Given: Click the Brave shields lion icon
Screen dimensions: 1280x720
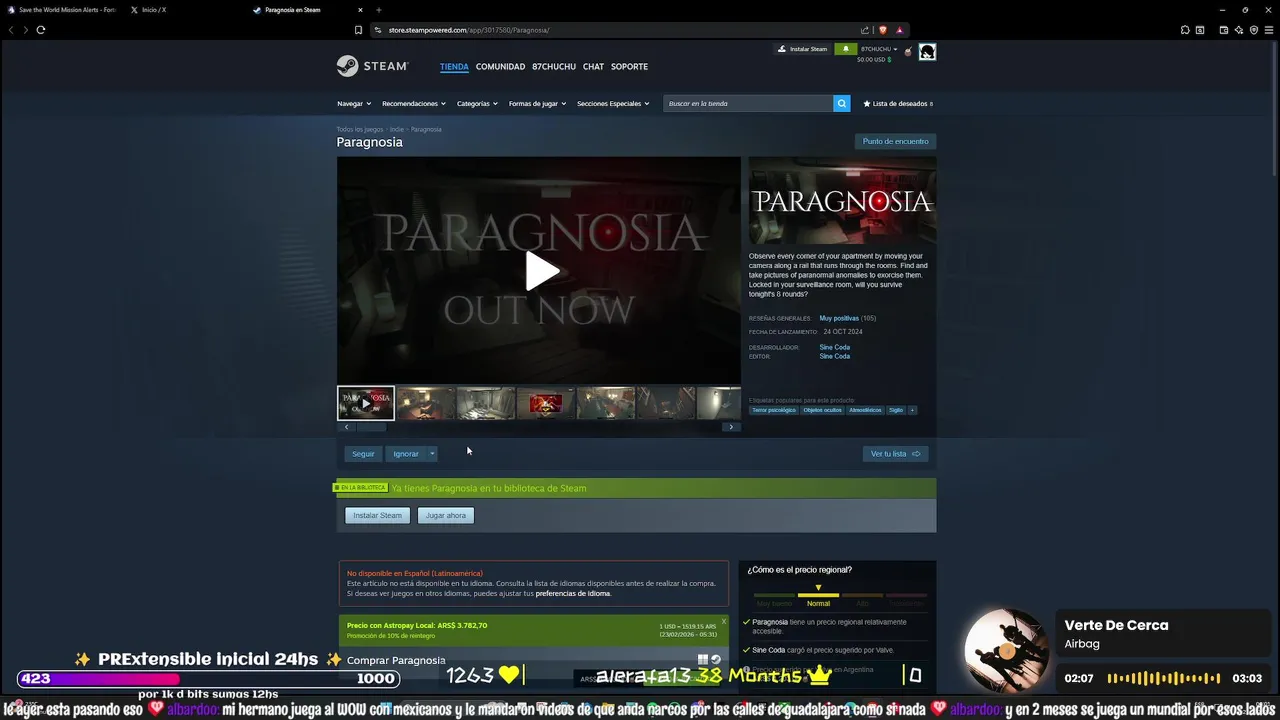Looking at the screenshot, I should click(x=883, y=30).
